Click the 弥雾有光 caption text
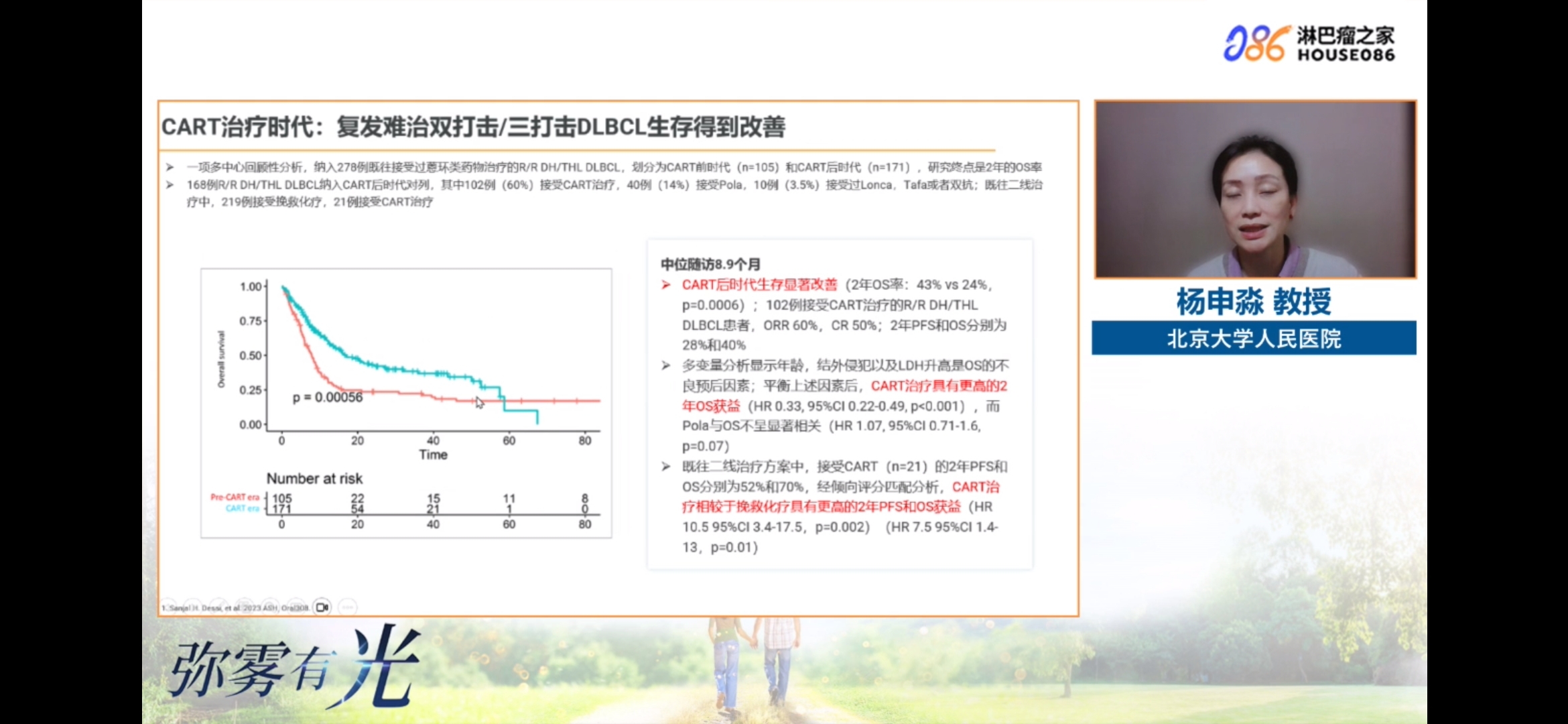This screenshot has width=1568, height=724. [295, 667]
